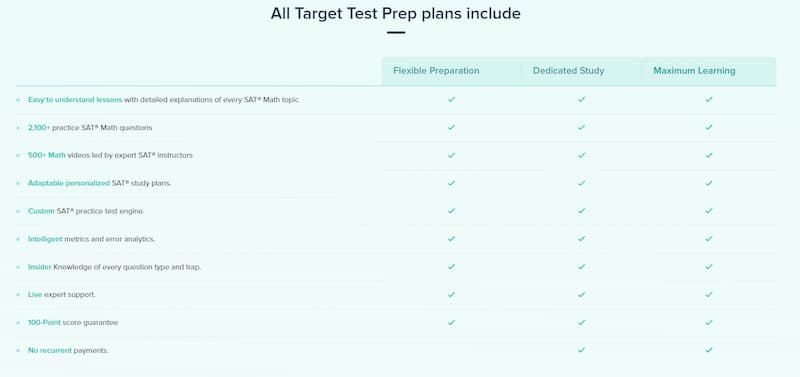
Task: Click Flexible Preparation checkmark for study plans row
Action: point(451,183)
